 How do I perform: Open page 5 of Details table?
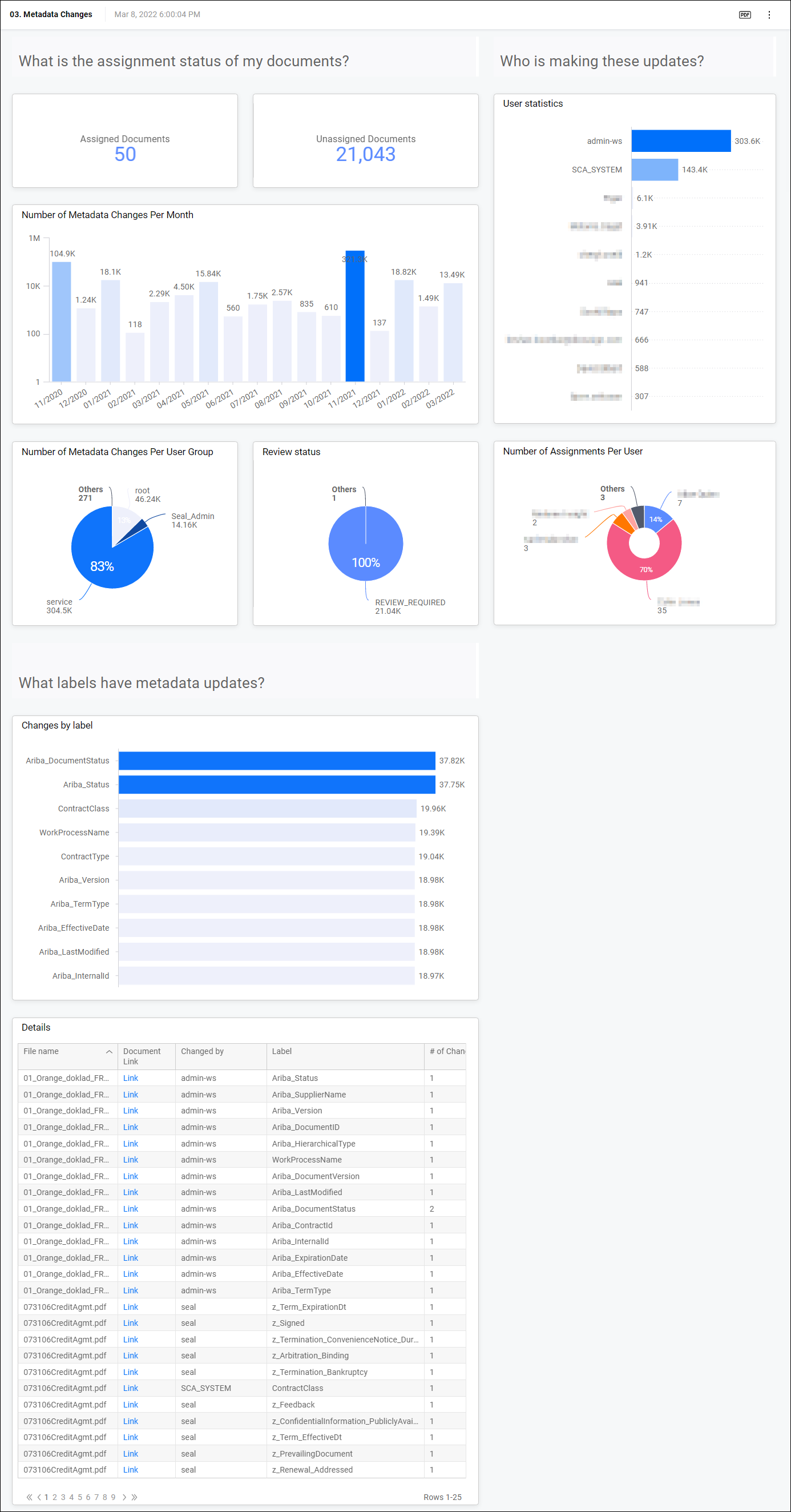[x=80, y=1497]
